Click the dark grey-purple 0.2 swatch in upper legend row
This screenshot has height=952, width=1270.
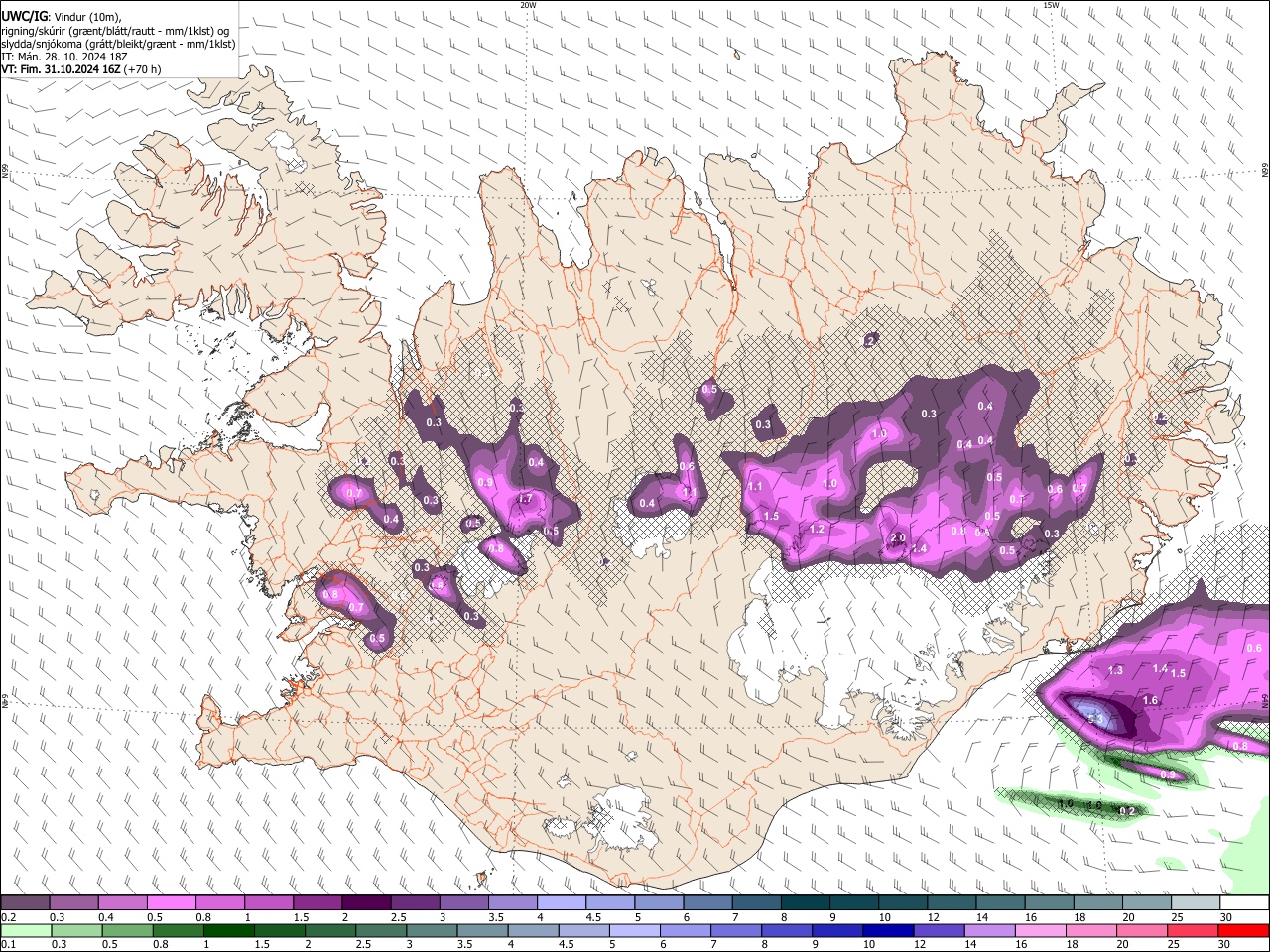(x=25, y=903)
